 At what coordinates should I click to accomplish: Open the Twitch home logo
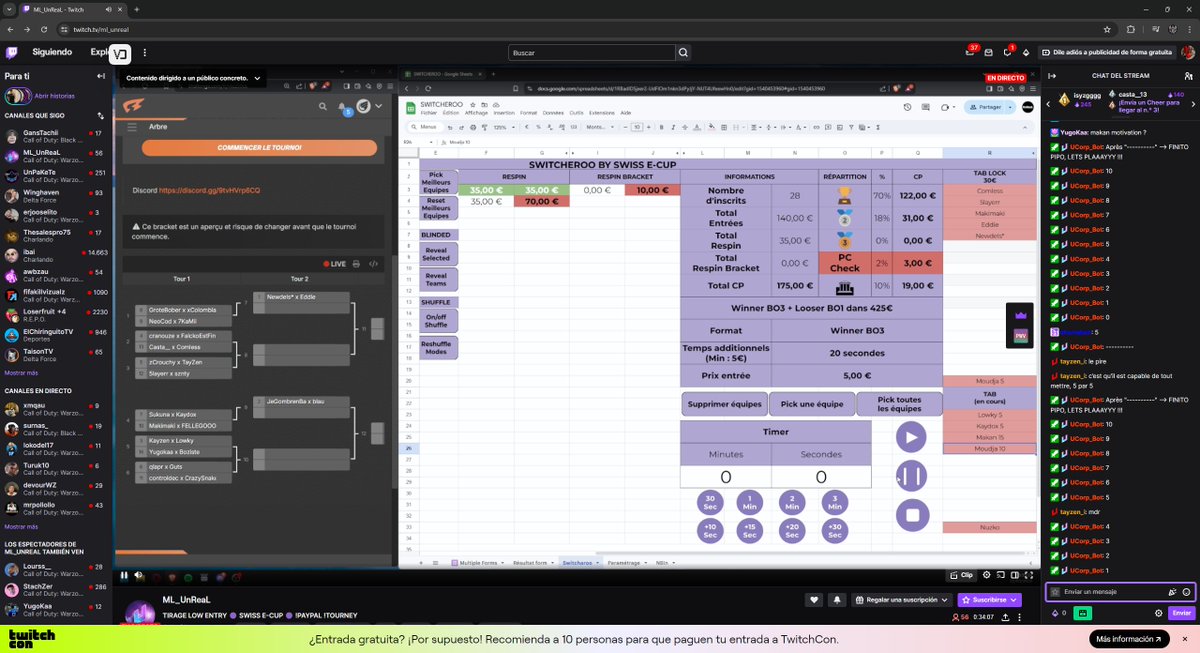click(11, 52)
